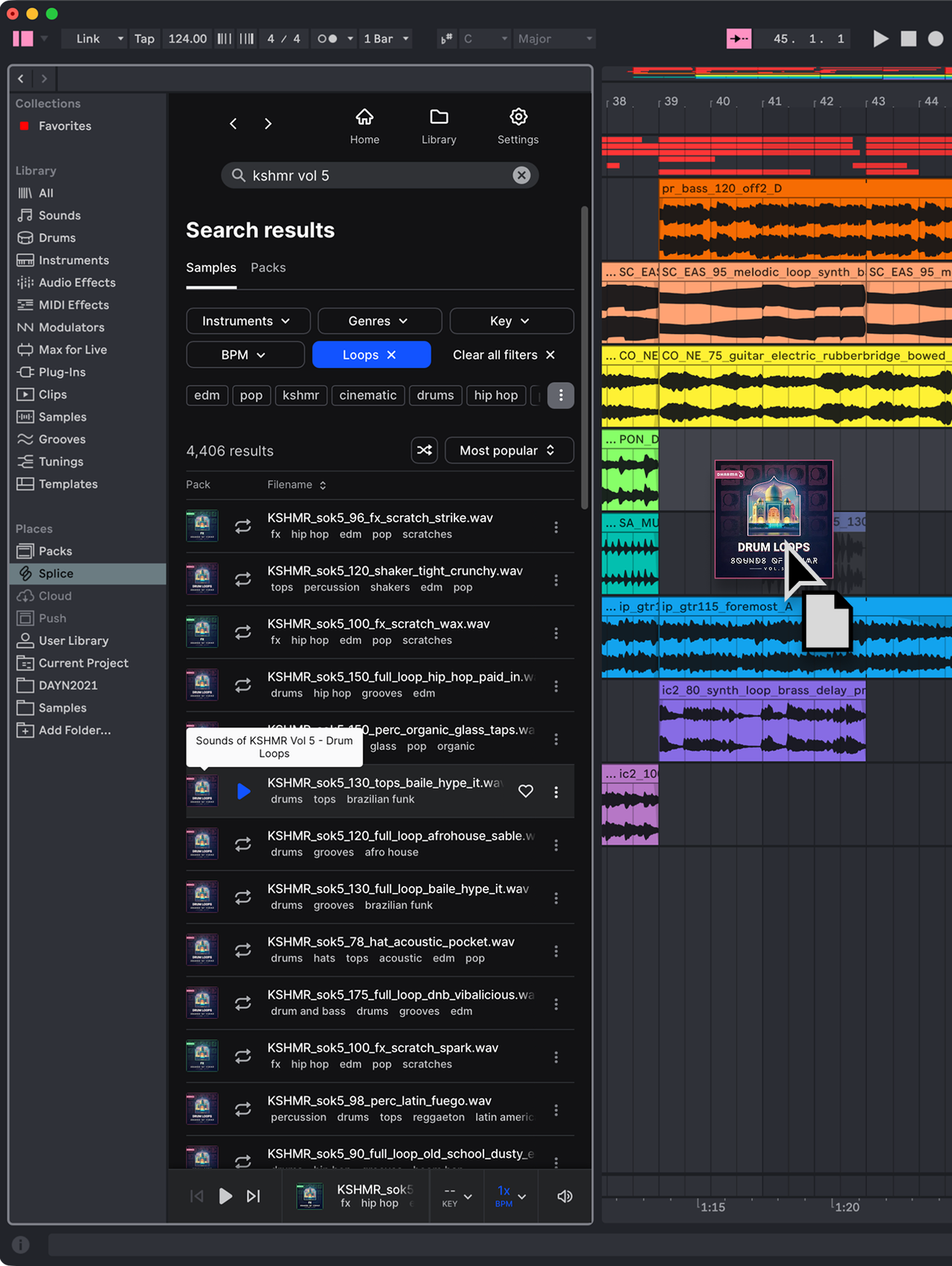Click the search field containing kshmr vol 5
Viewport: 952px width, 1266px height.
pyautogui.click(x=379, y=175)
